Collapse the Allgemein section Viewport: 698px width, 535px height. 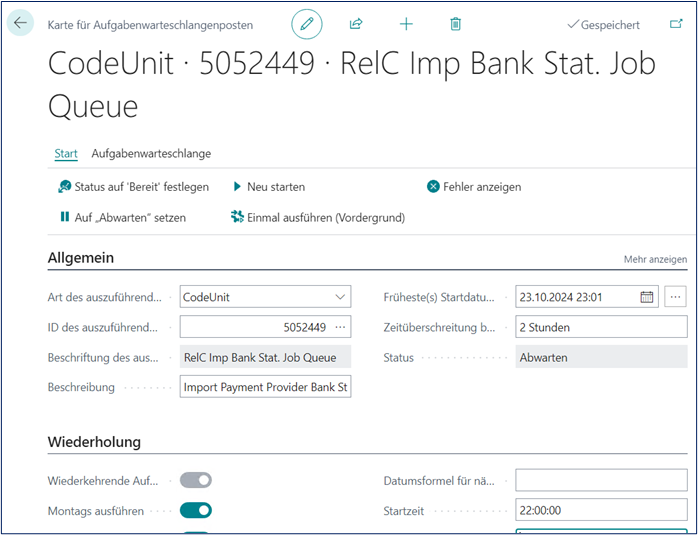pos(81,258)
